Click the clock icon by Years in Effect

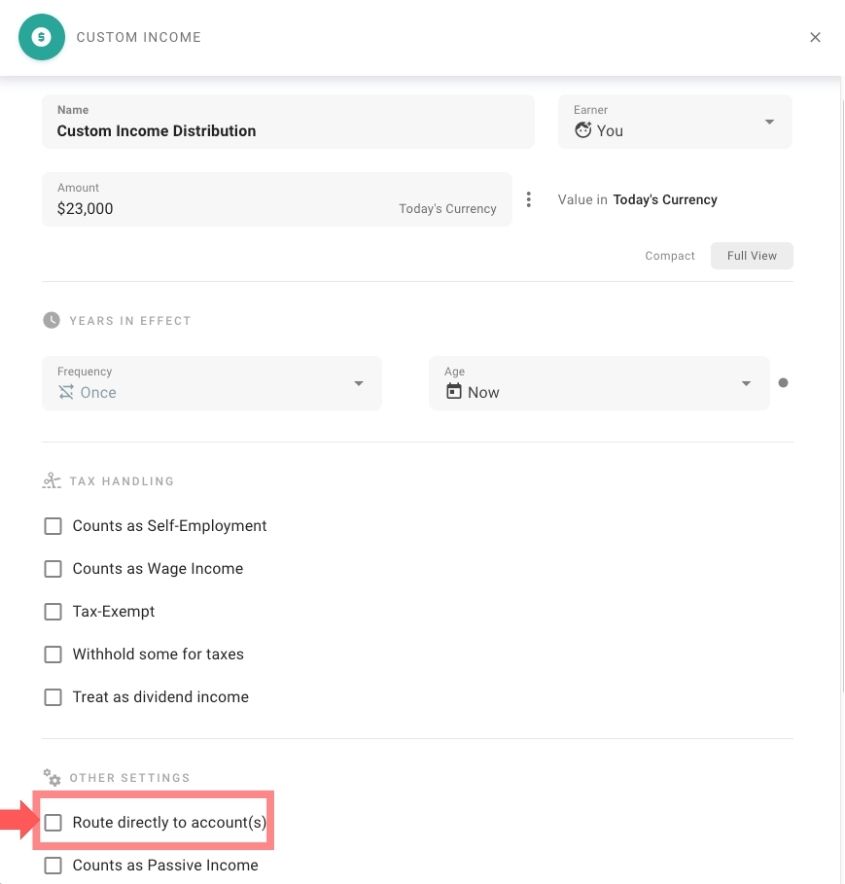coord(51,320)
